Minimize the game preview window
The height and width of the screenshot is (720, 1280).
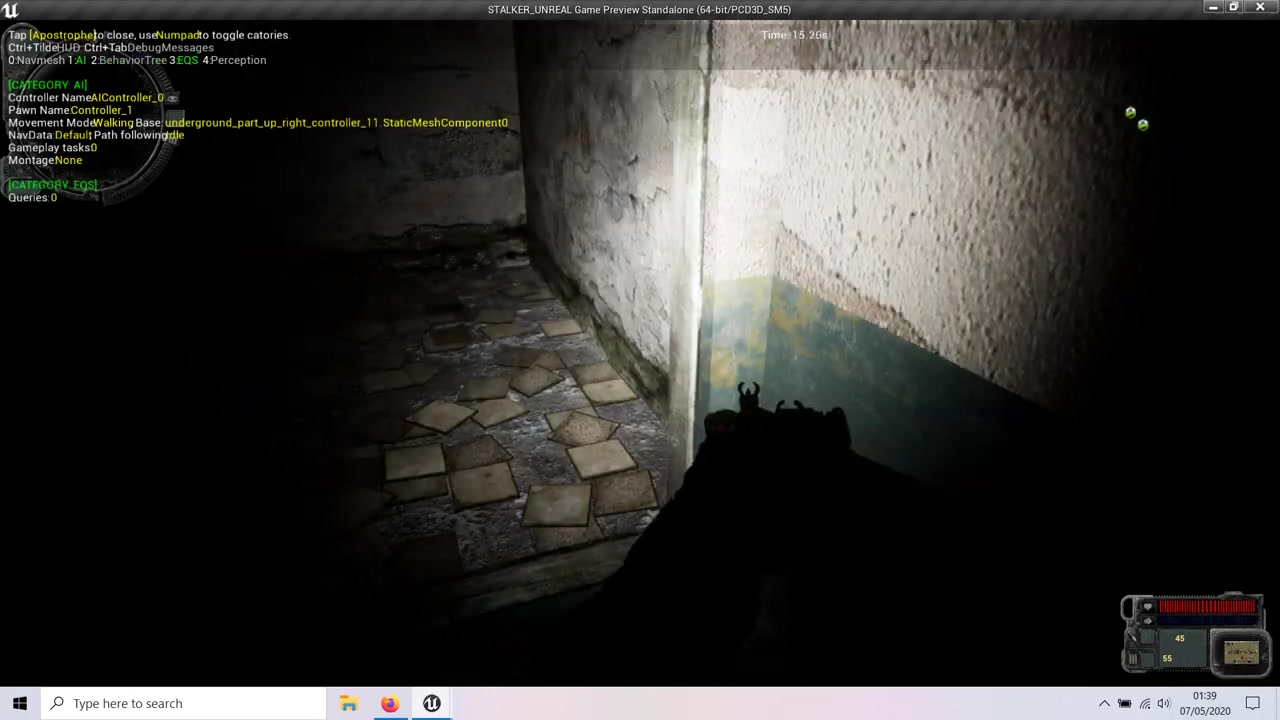[x=1213, y=8]
